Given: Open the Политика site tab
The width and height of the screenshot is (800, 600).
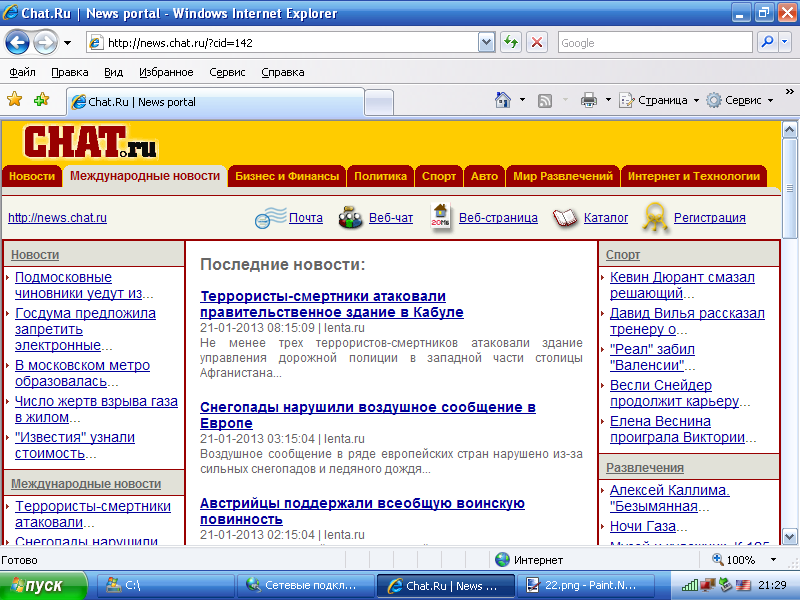Looking at the screenshot, I should click(x=380, y=176).
